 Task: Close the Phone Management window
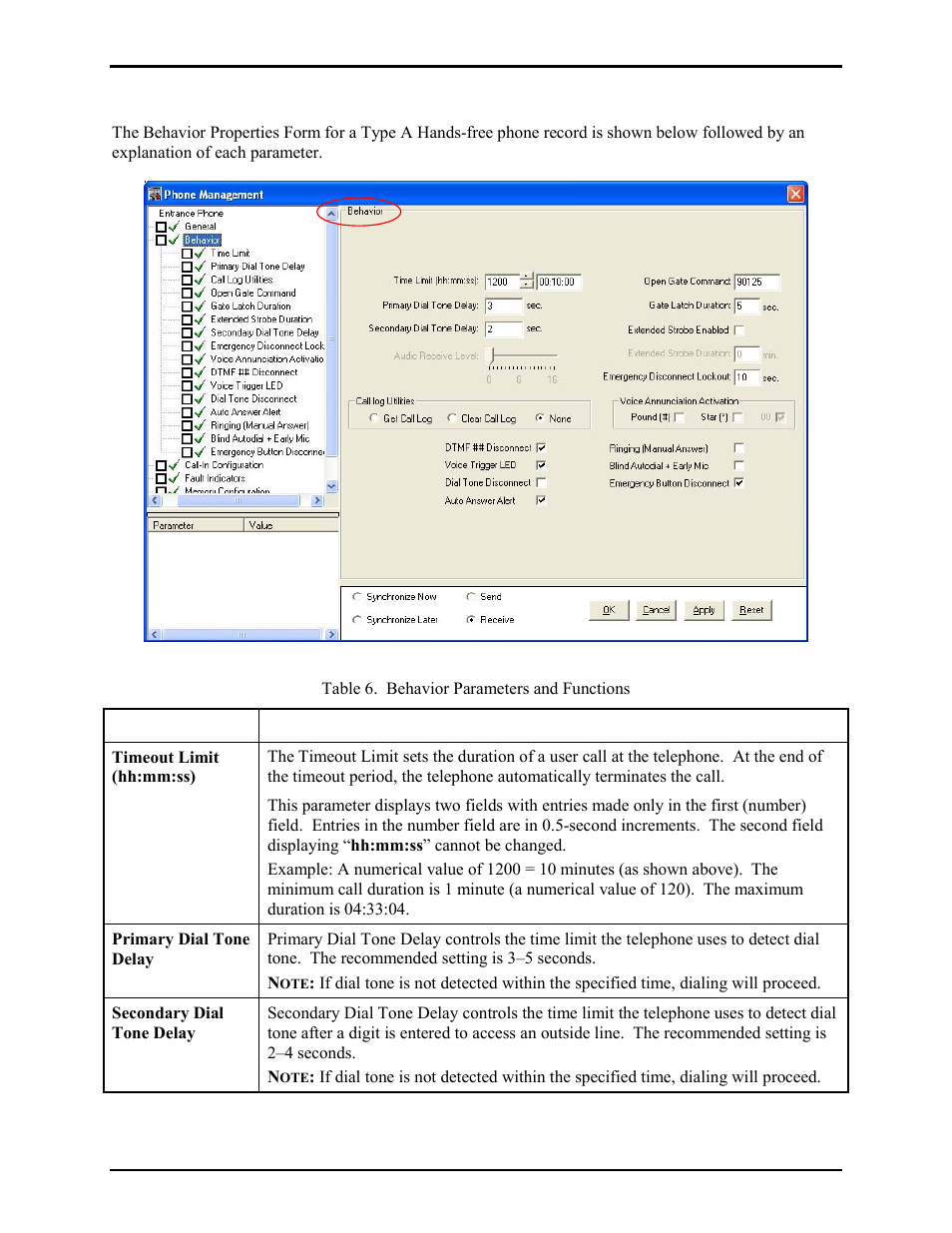pos(795,194)
